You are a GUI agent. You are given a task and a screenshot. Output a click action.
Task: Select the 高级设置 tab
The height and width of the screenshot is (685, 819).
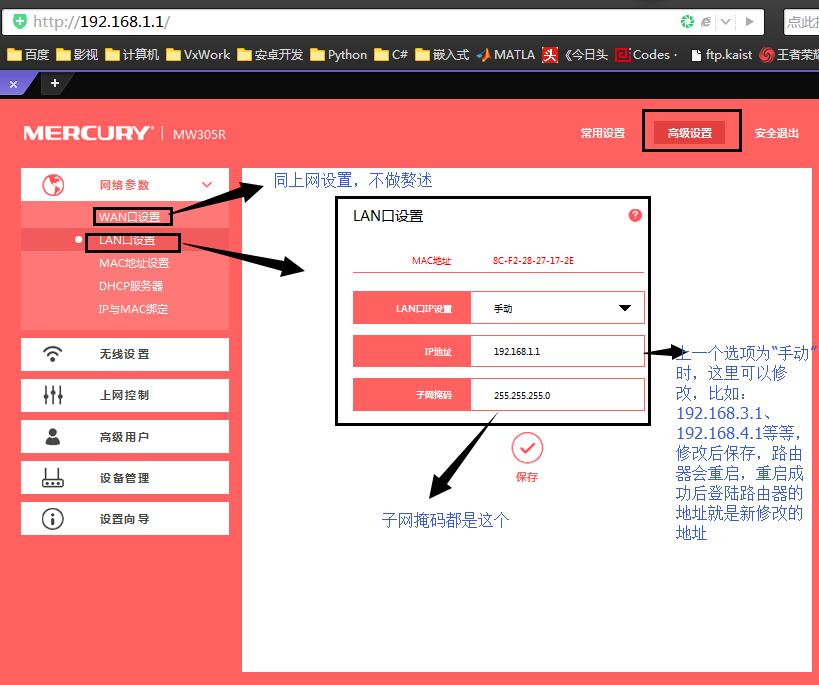(691, 131)
